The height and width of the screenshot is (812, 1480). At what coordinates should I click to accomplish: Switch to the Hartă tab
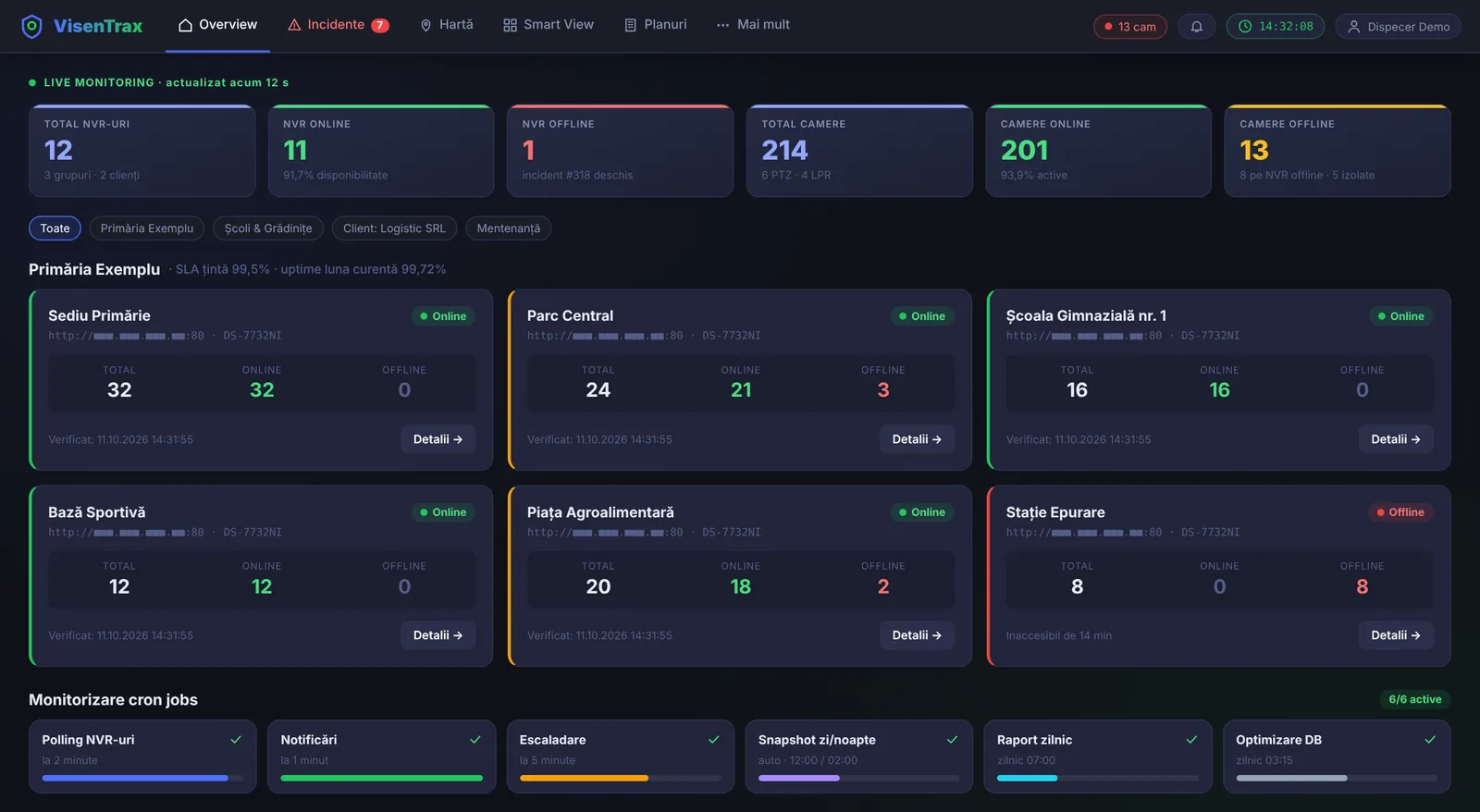(x=447, y=25)
